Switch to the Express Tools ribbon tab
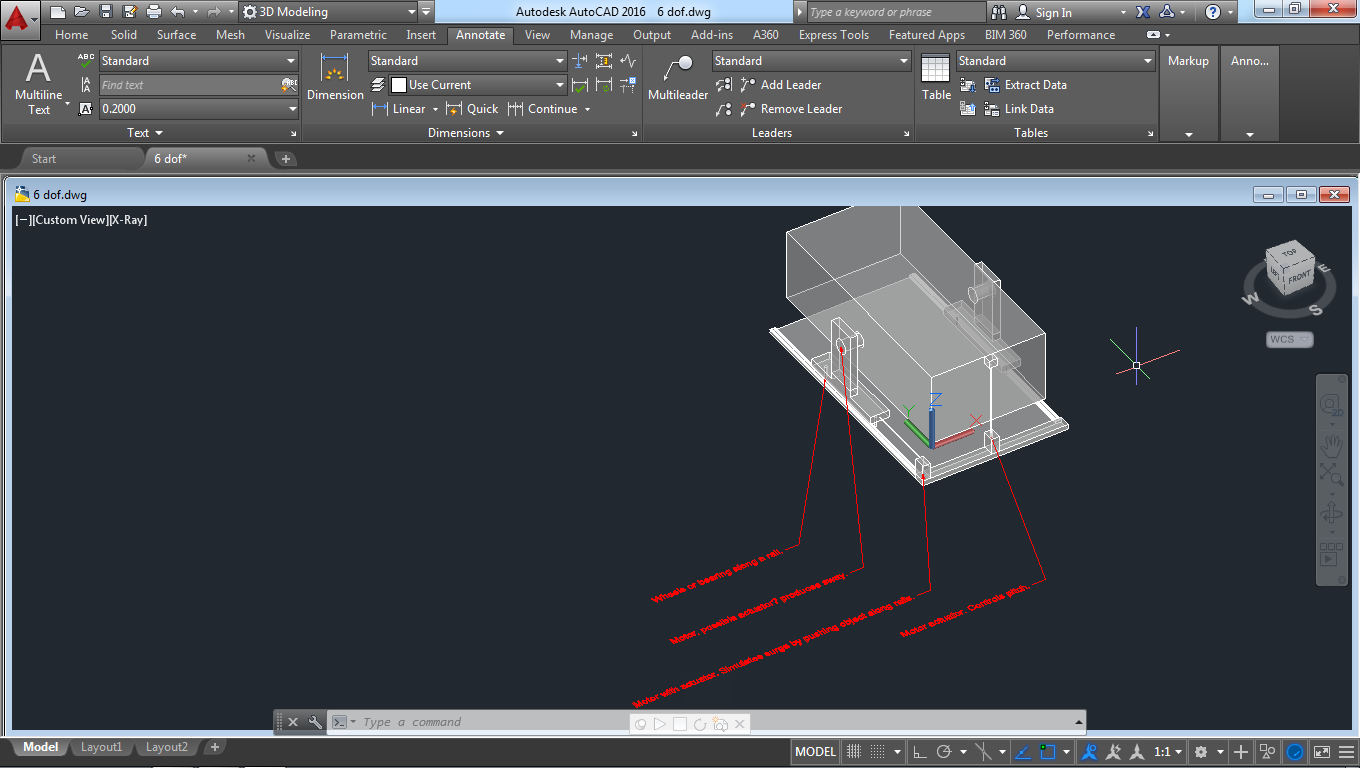1360x768 pixels. pos(834,35)
